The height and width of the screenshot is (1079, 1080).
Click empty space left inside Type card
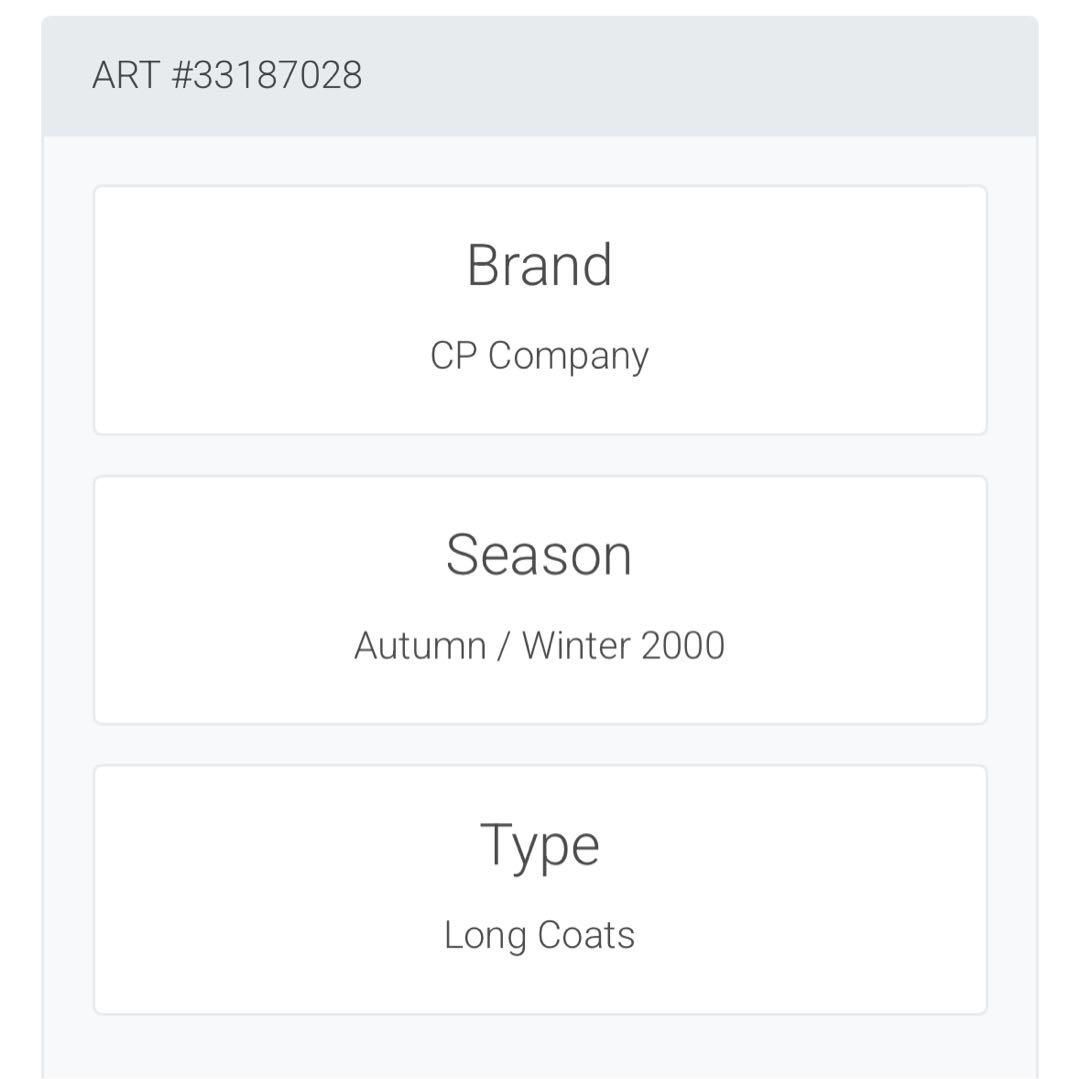point(220,890)
